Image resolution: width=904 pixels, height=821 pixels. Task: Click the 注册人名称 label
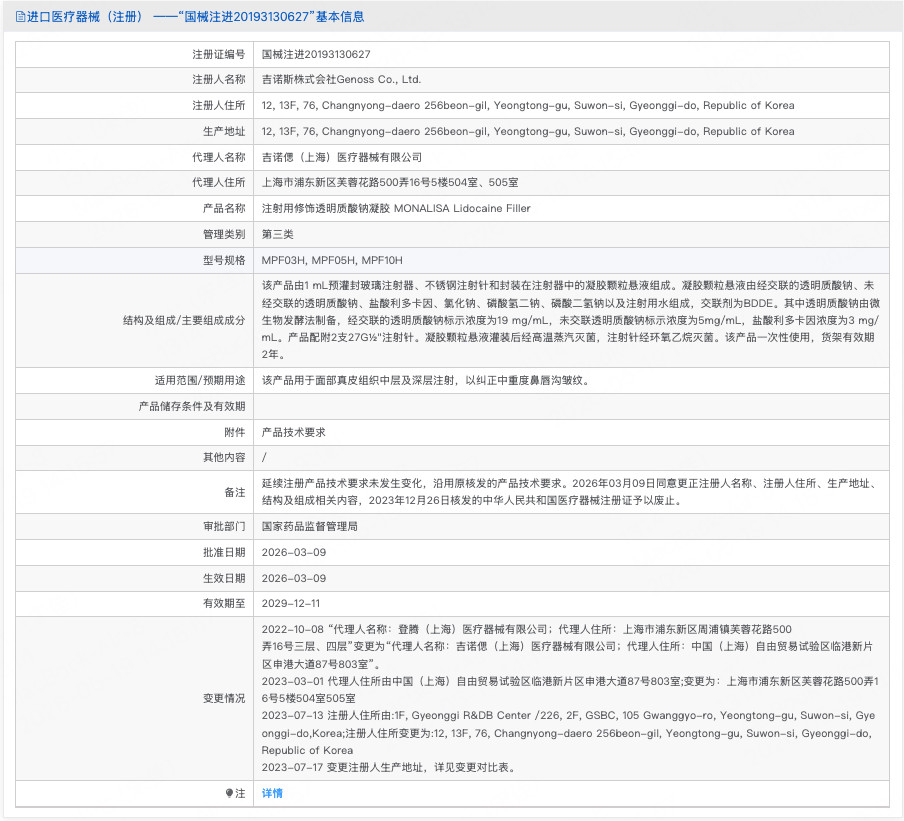point(219,80)
